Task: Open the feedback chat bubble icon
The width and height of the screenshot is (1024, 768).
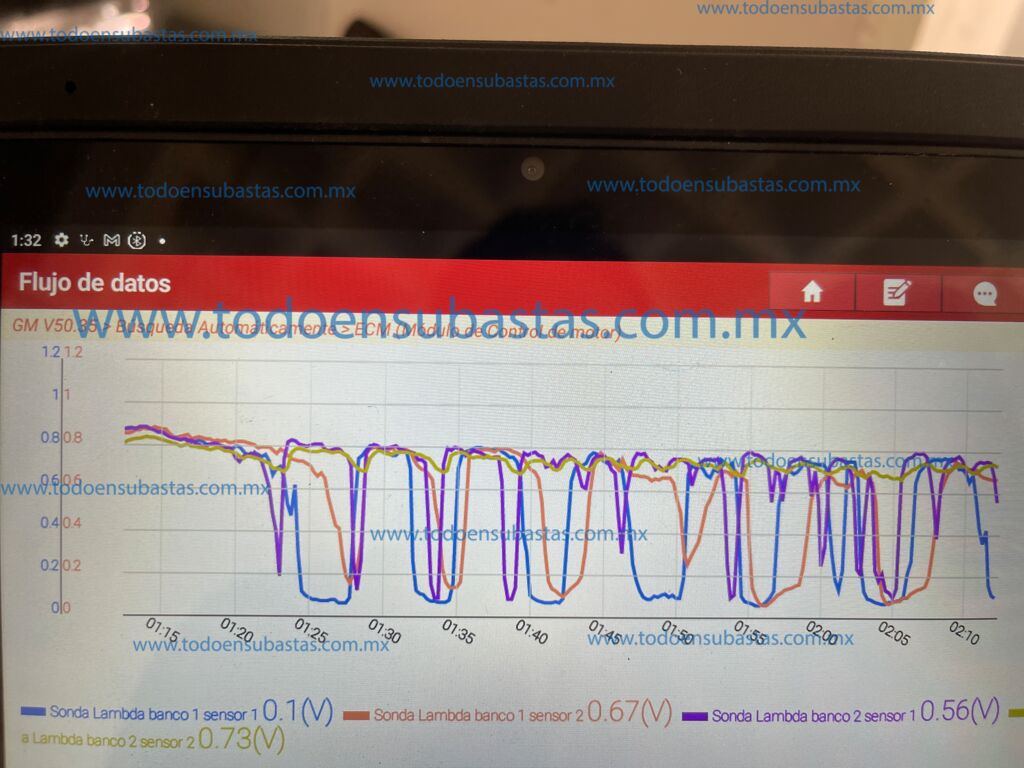Action: [x=984, y=293]
